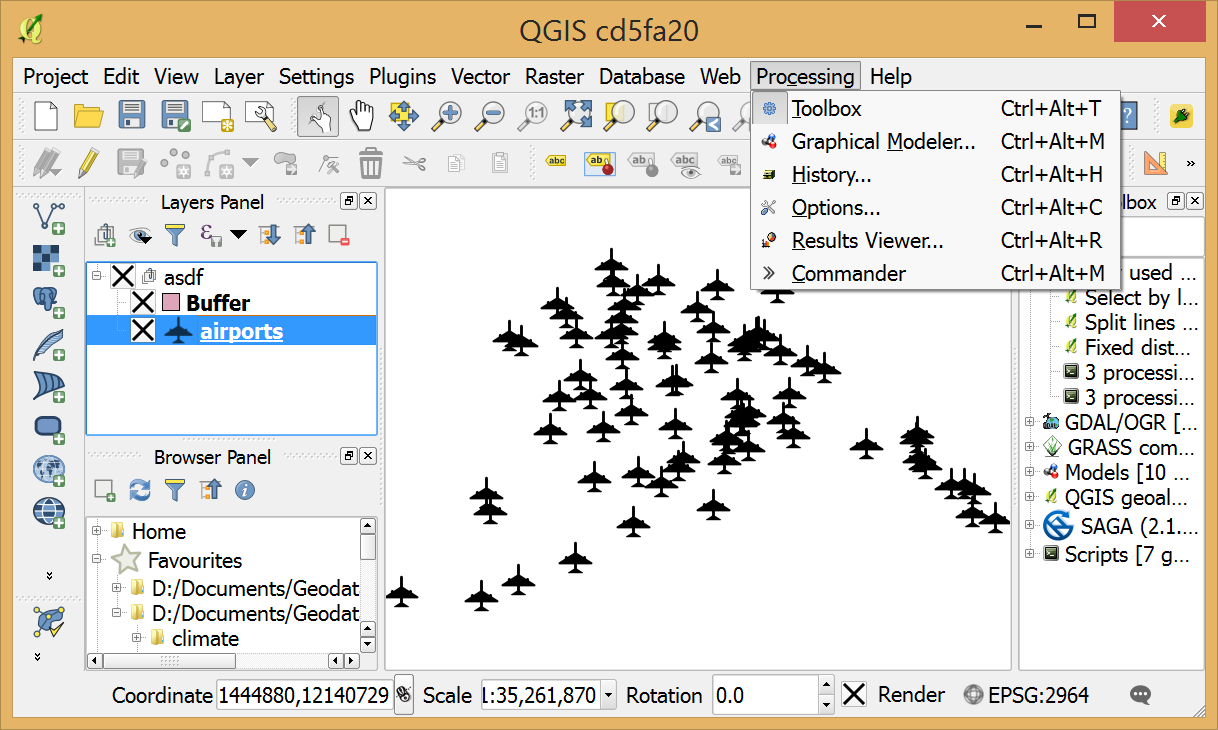Open the Raster menu

click(555, 77)
